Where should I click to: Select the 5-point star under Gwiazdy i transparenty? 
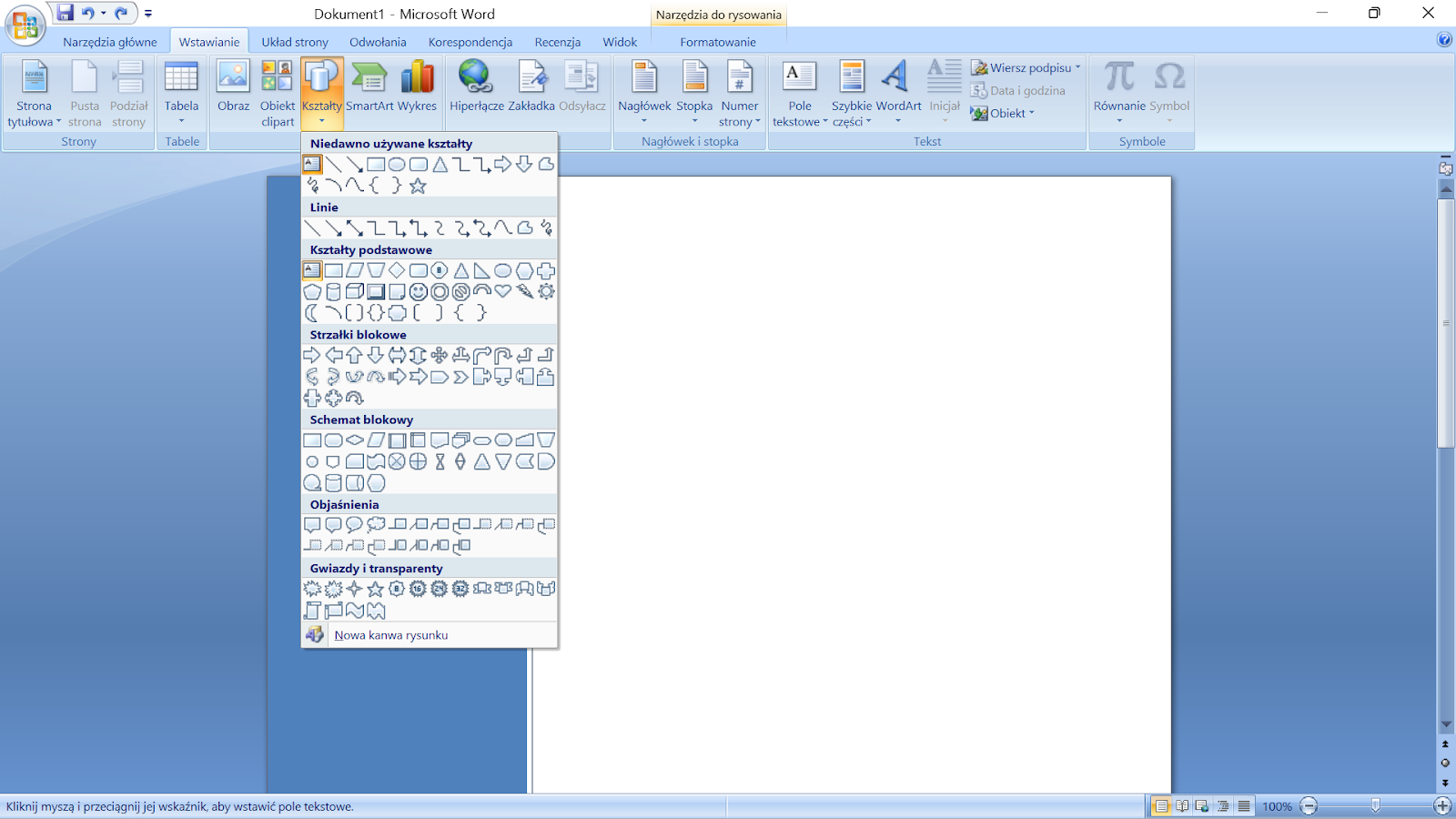375,590
